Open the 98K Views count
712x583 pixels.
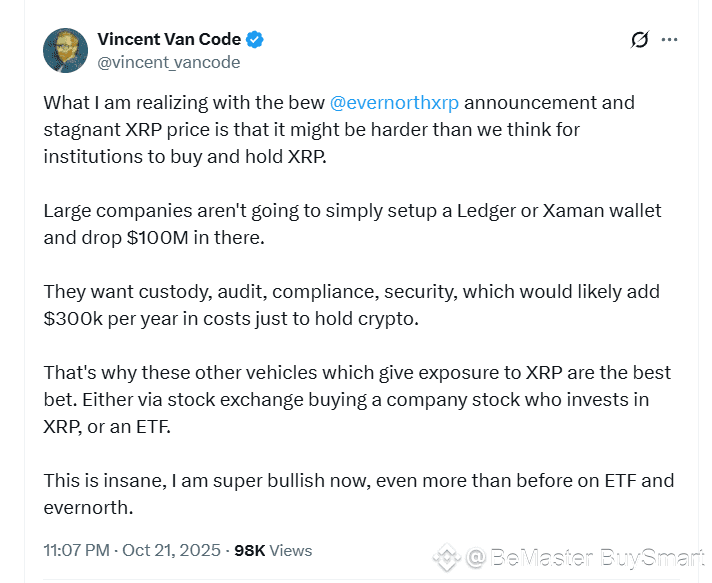[273, 550]
